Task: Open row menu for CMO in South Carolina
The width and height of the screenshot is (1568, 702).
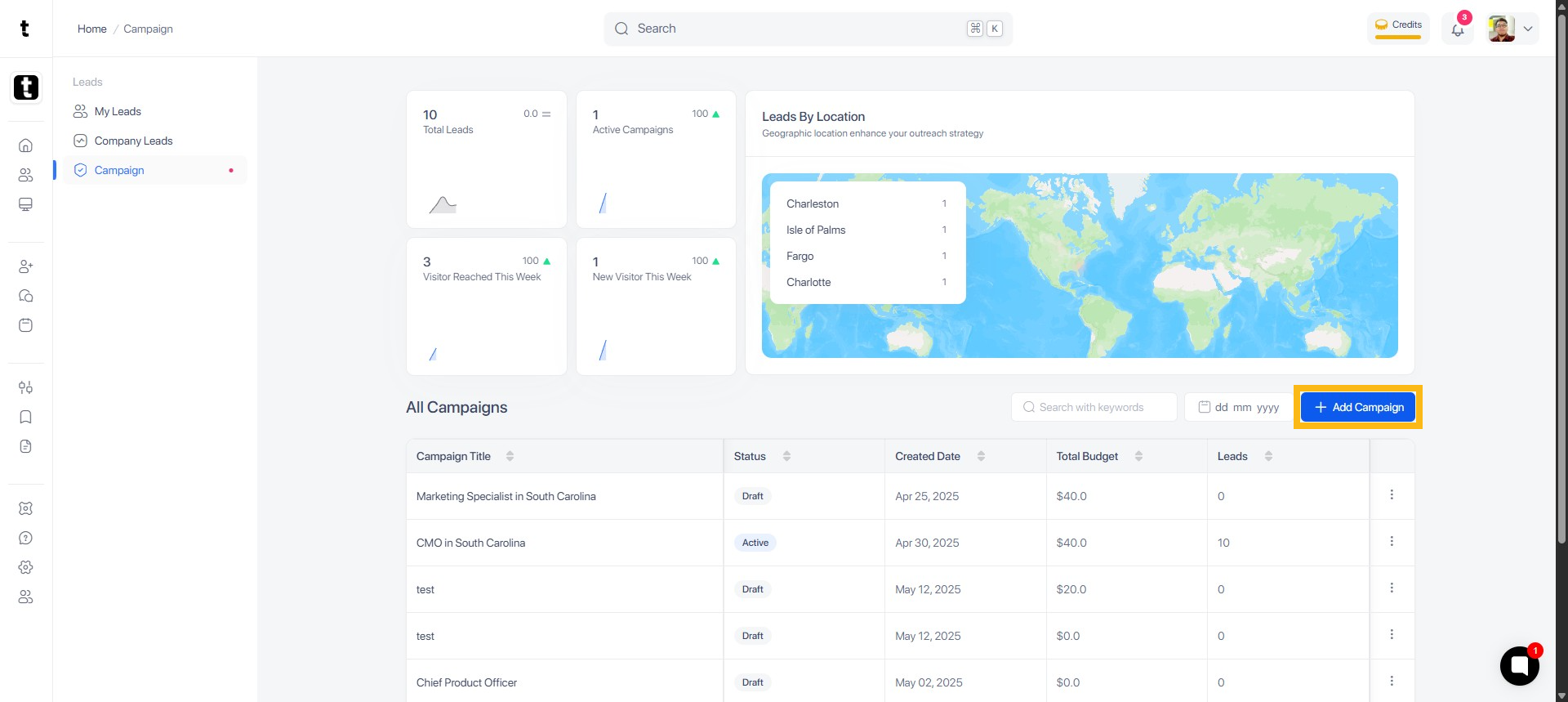Action: 1392,541
